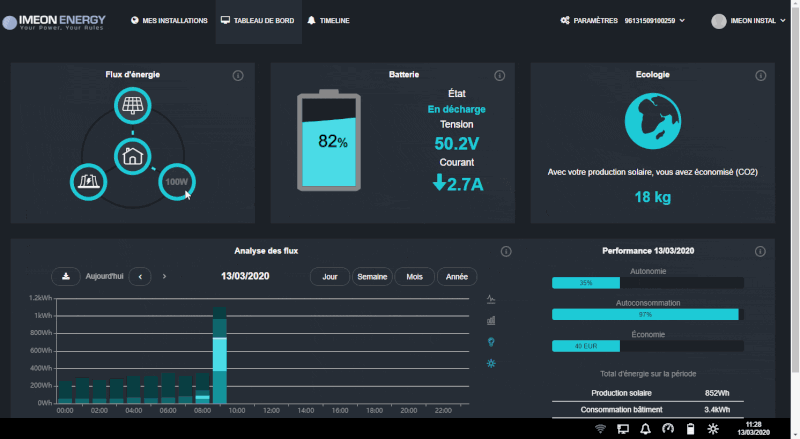Open info icon on Flux d'énergie panel
This screenshot has width=800, height=439.
pyautogui.click(x=237, y=76)
